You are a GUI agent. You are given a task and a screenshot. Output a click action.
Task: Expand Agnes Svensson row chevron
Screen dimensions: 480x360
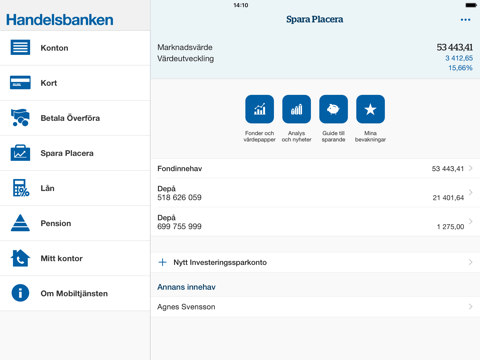click(x=471, y=306)
